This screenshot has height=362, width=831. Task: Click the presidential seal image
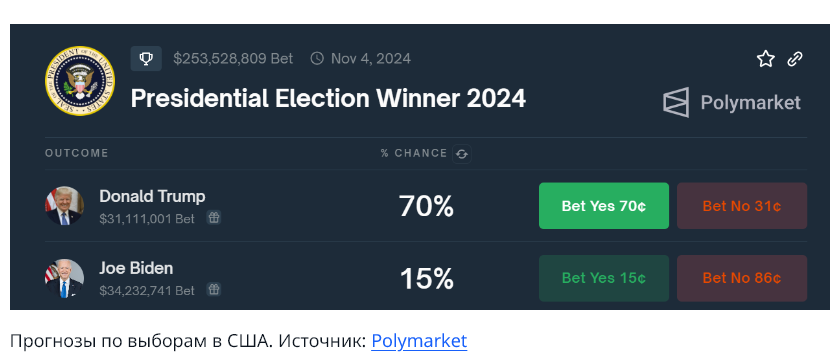(x=80, y=81)
